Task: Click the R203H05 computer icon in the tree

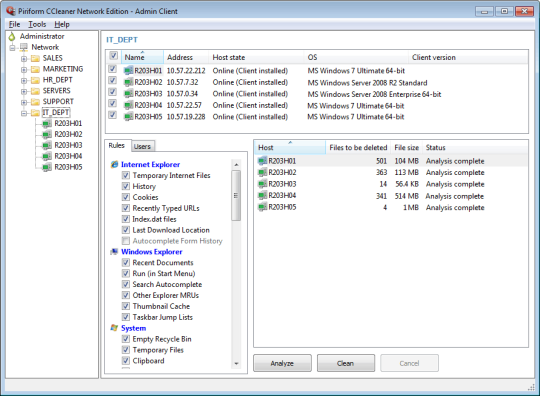Action: (x=47, y=167)
